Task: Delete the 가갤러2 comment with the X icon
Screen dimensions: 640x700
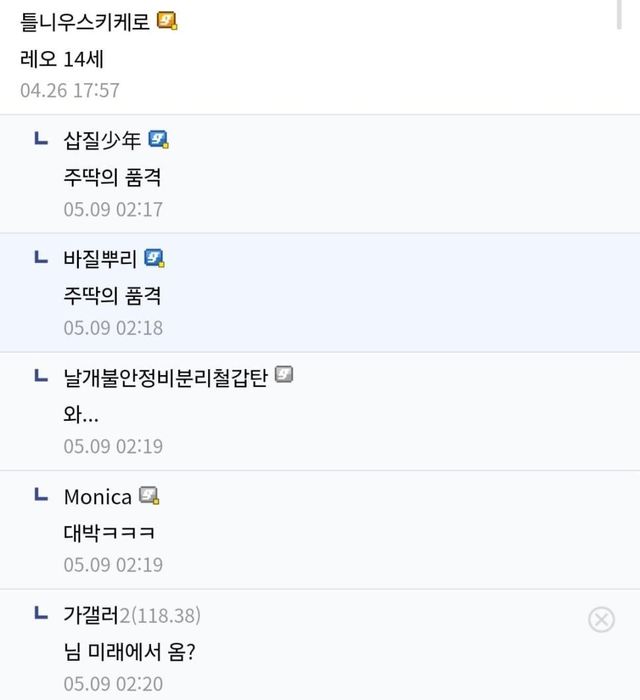Action: [601, 620]
